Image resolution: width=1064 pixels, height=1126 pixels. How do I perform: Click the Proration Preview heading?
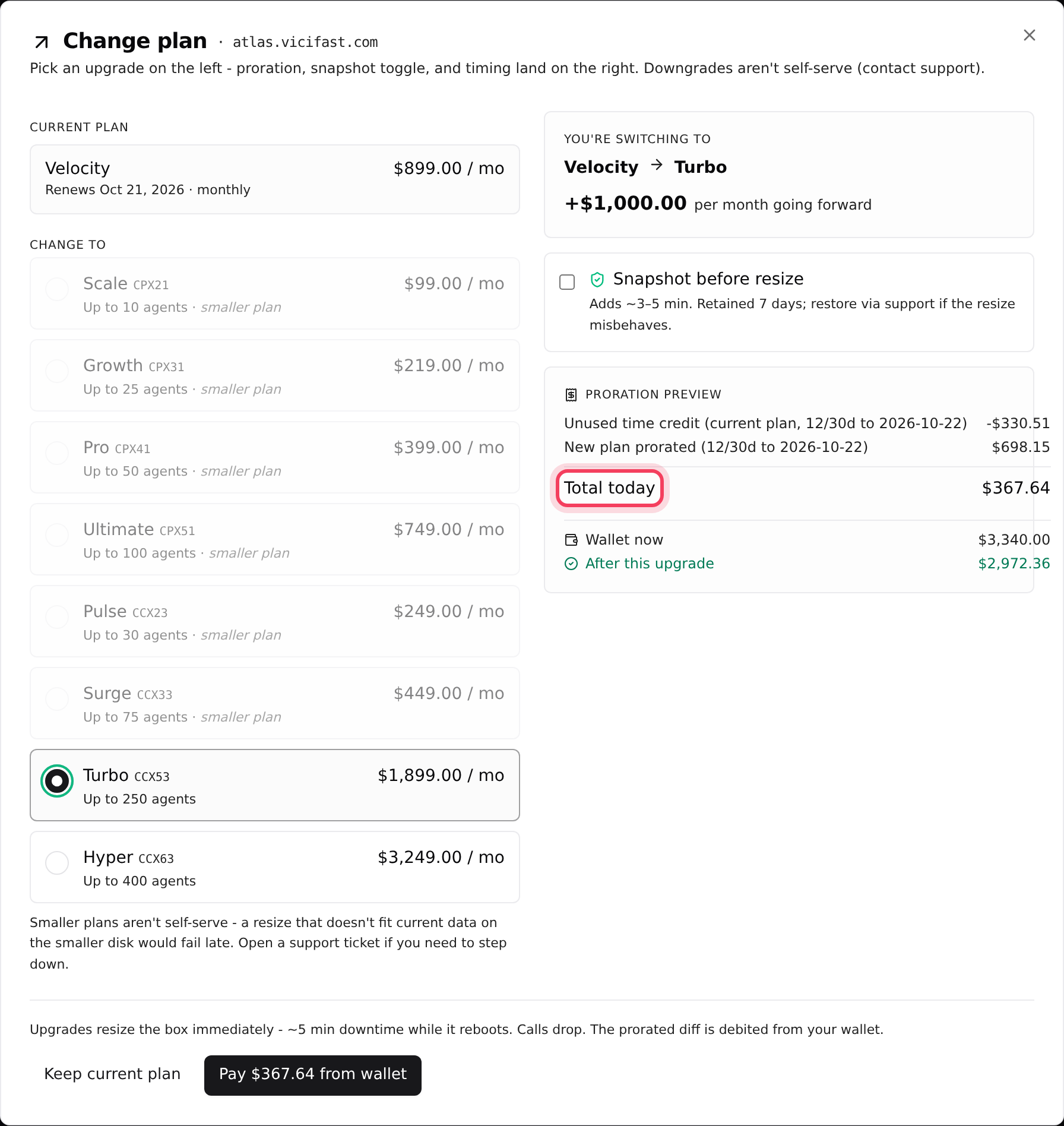pyautogui.click(x=653, y=395)
